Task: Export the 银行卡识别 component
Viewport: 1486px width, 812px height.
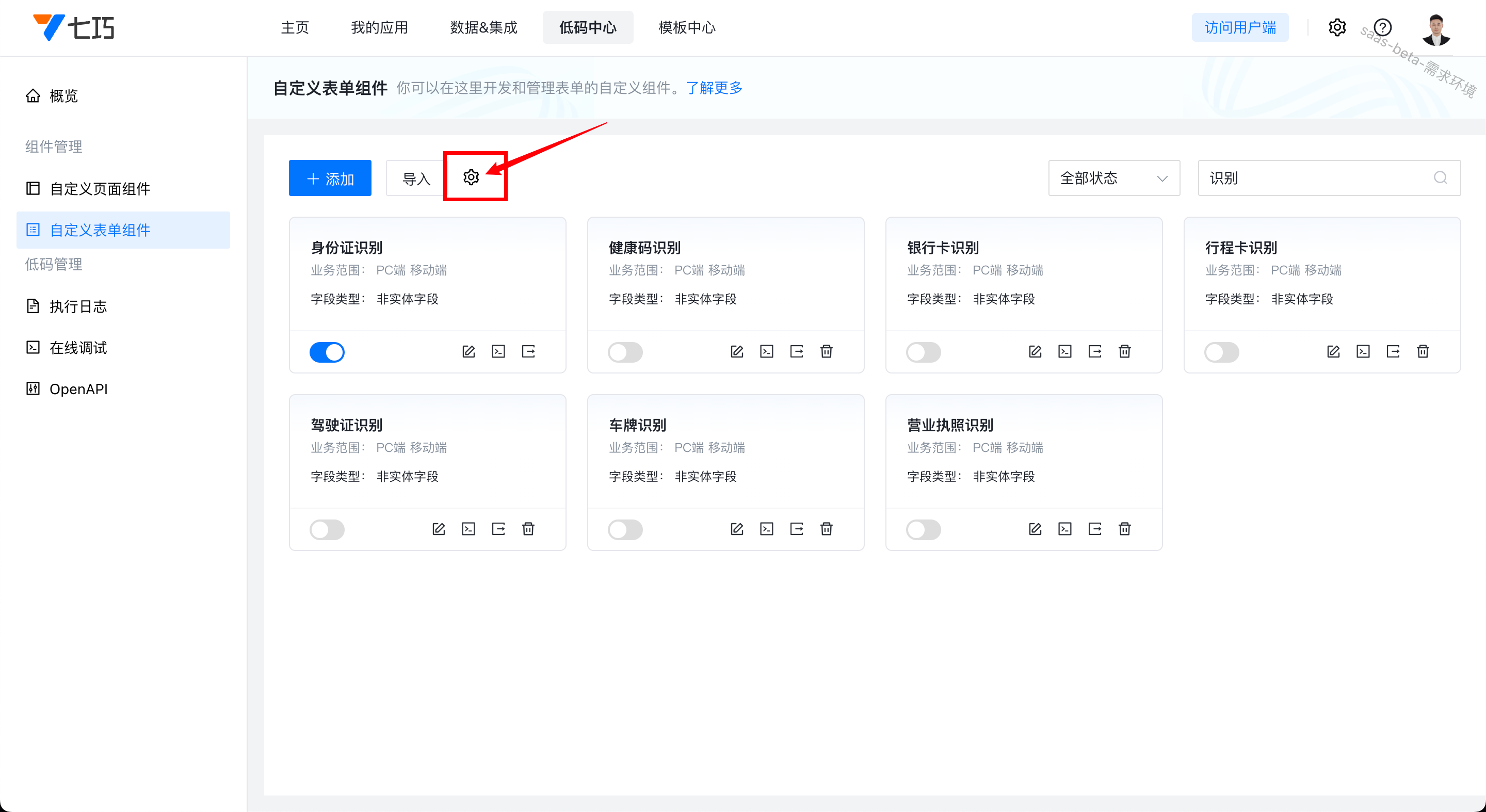Action: coord(1095,351)
